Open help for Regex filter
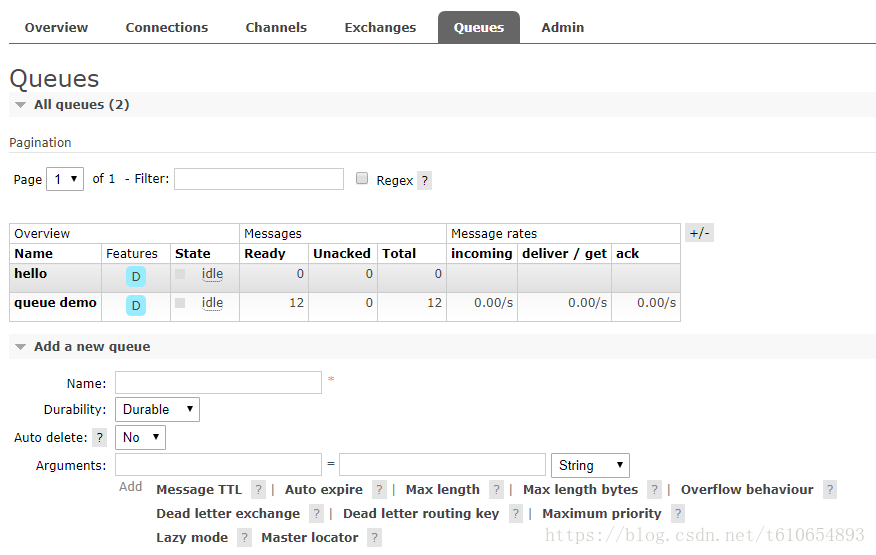Viewport: 876px width, 555px height. tap(425, 181)
